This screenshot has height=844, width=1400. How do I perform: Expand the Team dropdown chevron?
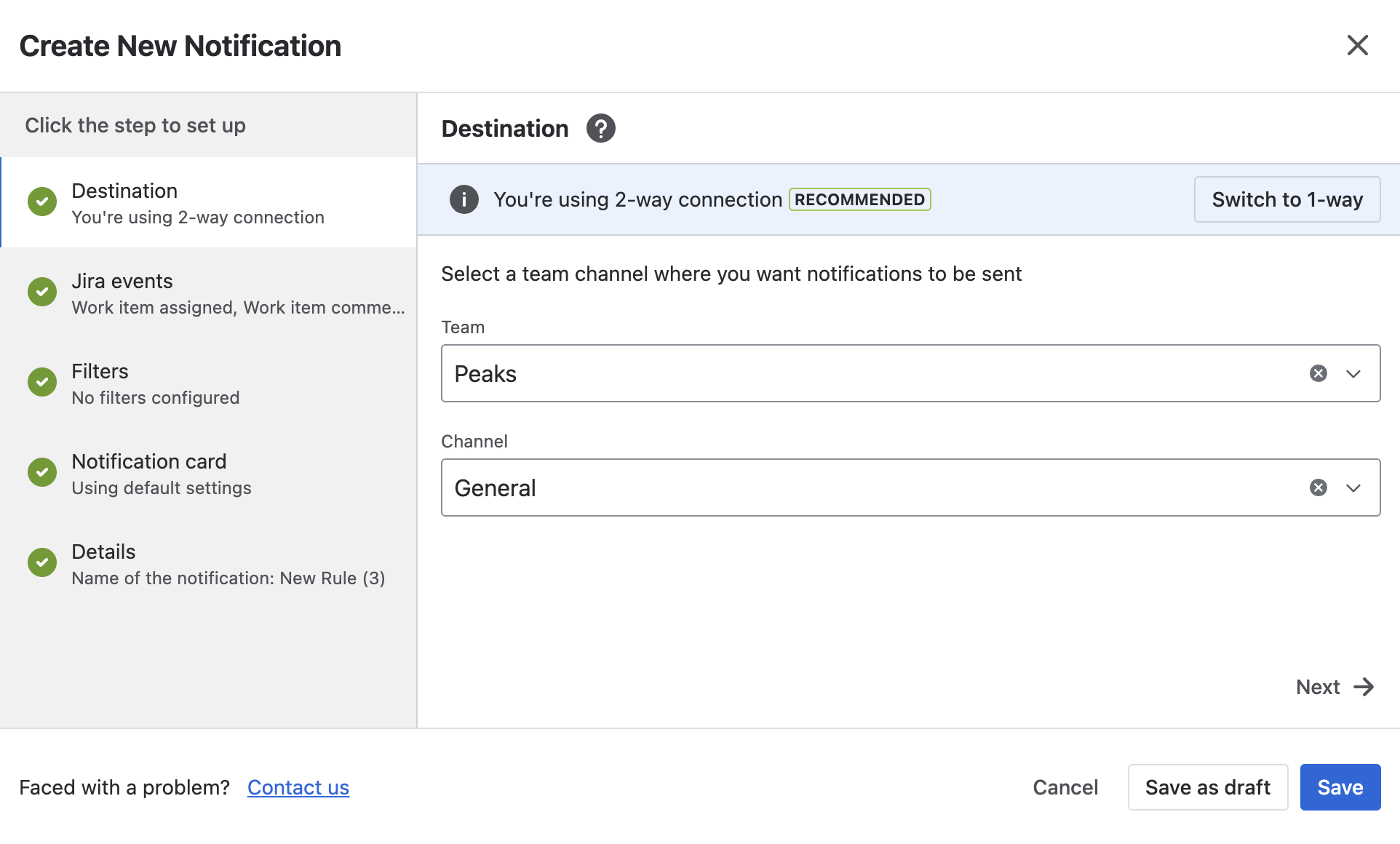point(1353,373)
